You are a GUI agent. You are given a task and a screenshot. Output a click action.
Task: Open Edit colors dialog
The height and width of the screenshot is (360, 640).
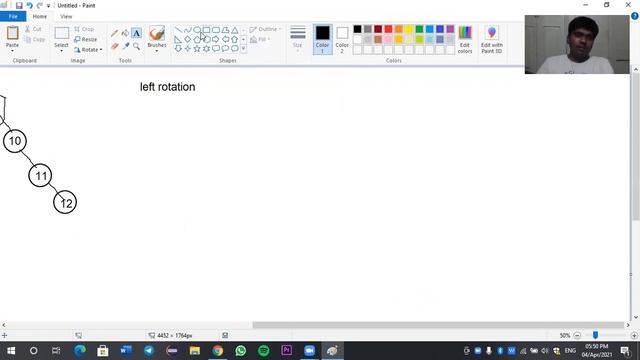[465, 40]
